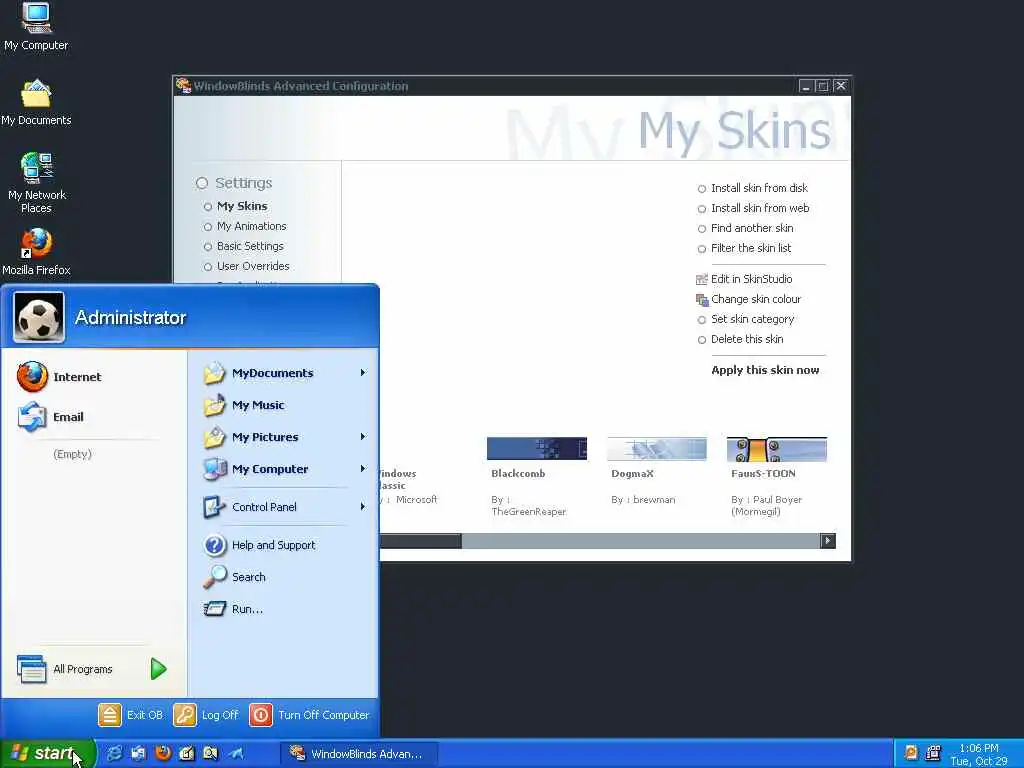Click the fourth quick launch notepad-like icon
The image size is (1024, 768).
pyautogui.click(x=187, y=754)
